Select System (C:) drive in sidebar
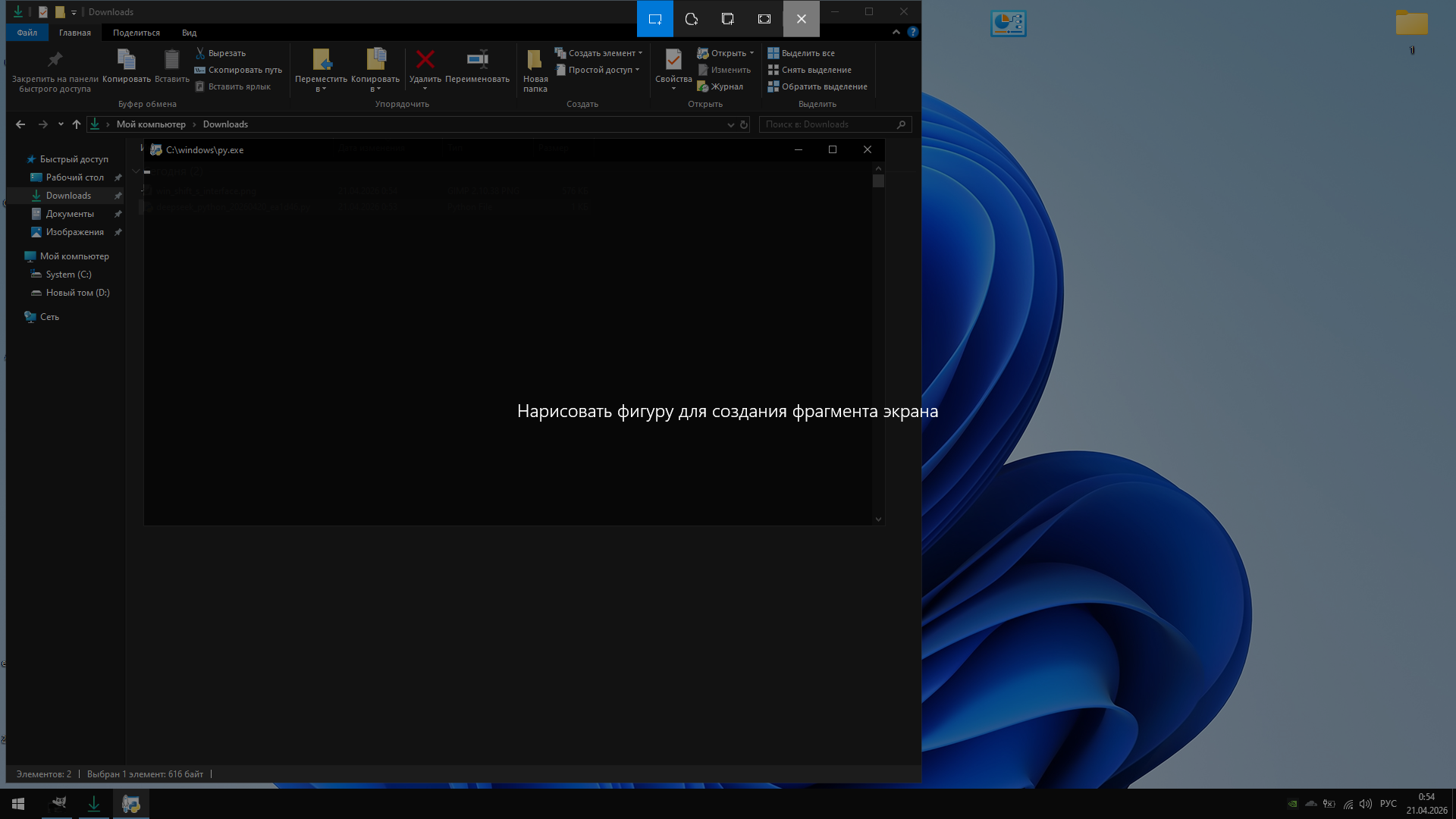Viewport: 1456px width, 819px height. pos(68,275)
